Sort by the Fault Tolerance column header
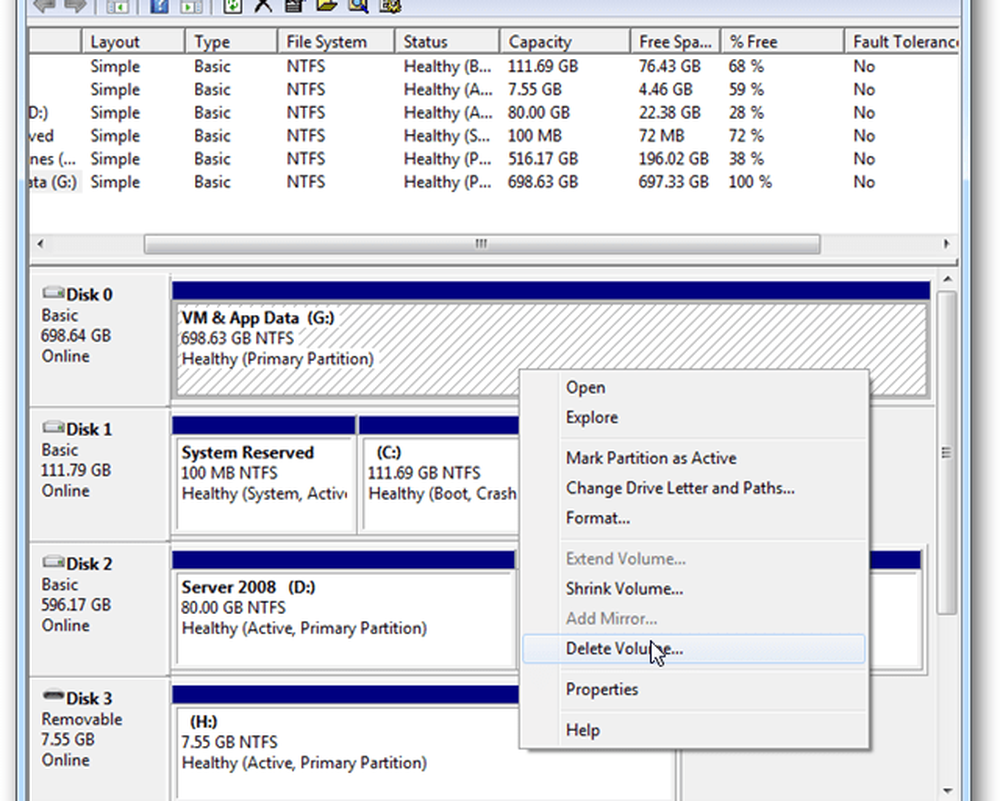This screenshot has height=801, width=1000. 902,41
